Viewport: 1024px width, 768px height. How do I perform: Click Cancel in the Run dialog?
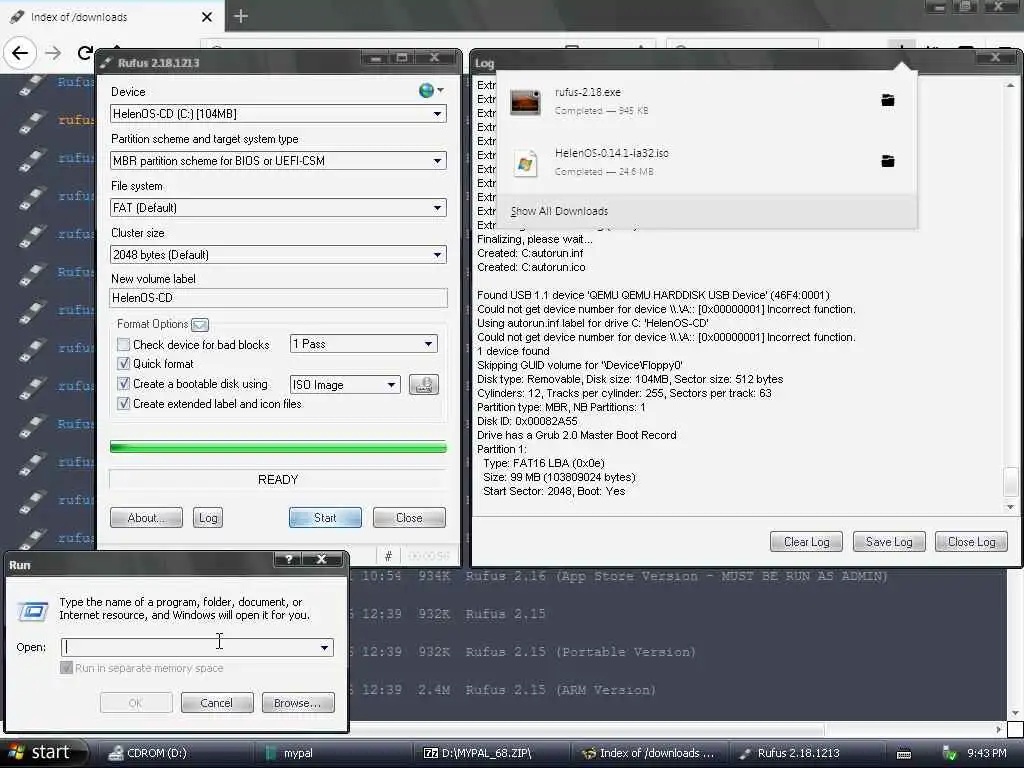click(x=217, y=703)
